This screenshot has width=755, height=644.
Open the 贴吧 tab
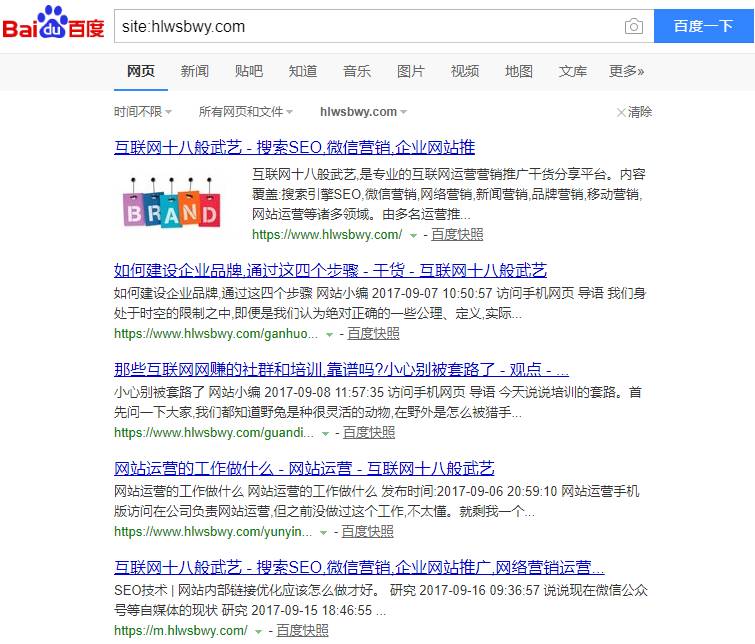coord(248,71)
